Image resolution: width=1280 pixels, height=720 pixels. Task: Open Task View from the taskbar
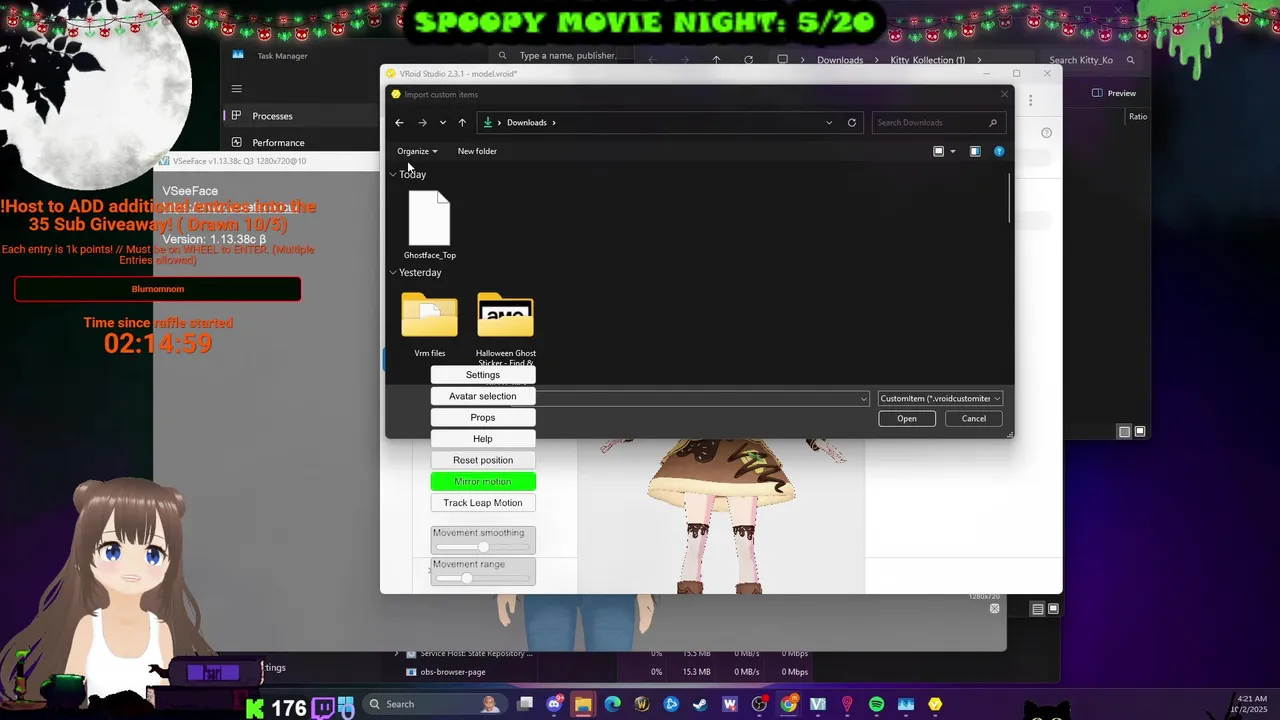click(x=526, y=704)
